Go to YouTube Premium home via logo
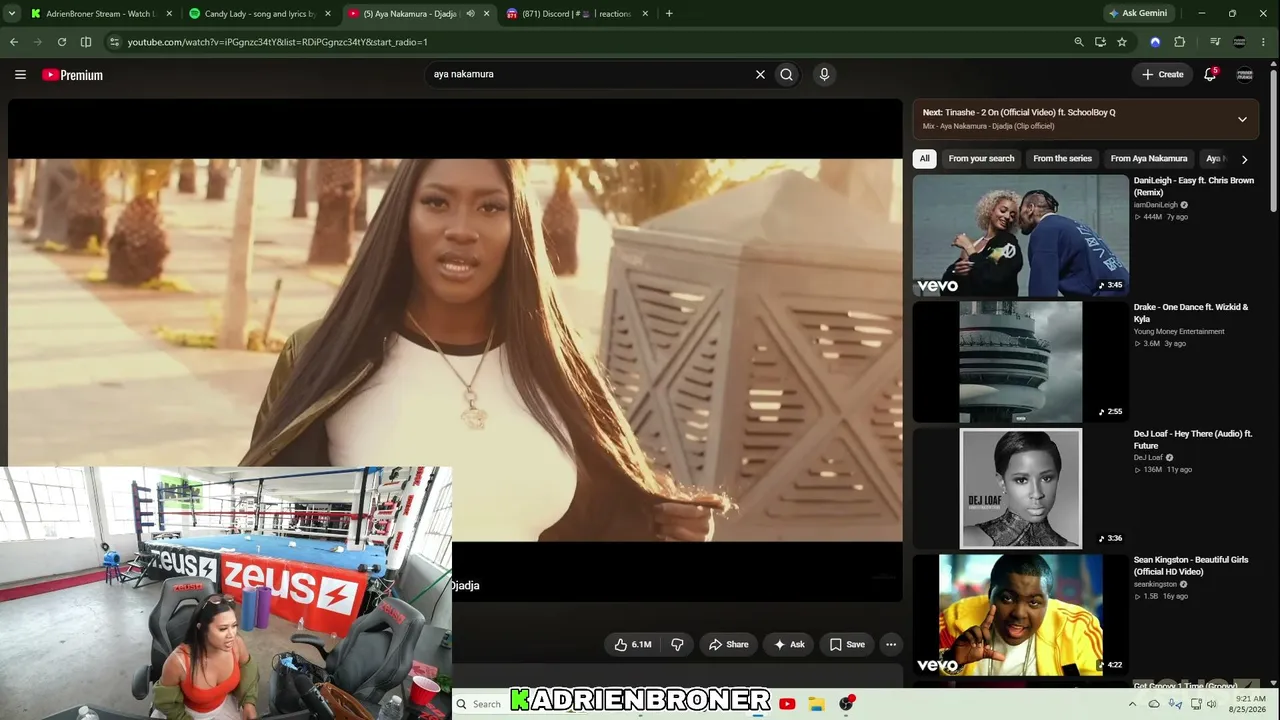Screen dimensions: 1280x720 tap(72, 75)
